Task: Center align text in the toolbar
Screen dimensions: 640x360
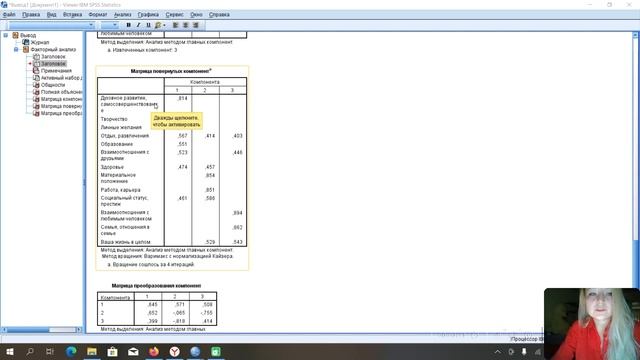Action: pos(186,25)
